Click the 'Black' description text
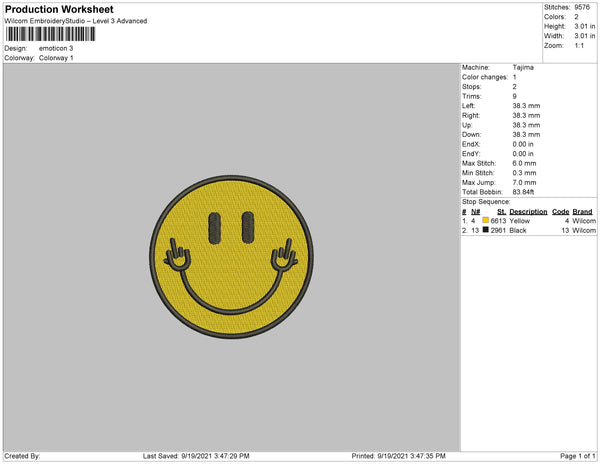Viewport: 600px width, 464px height. [x=518, y=230]
